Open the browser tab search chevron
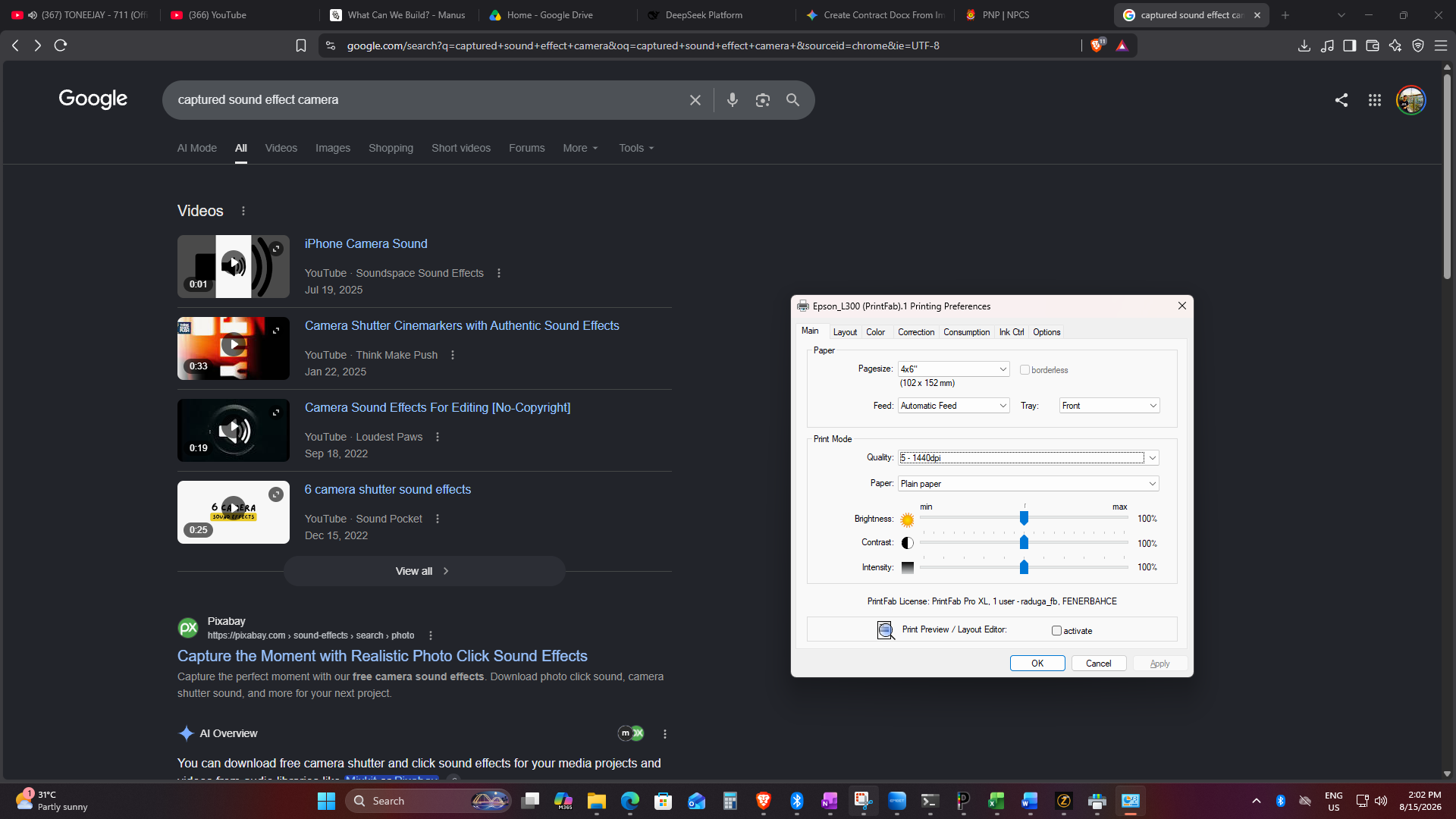1456x819 pixels. coord(1341,15)
